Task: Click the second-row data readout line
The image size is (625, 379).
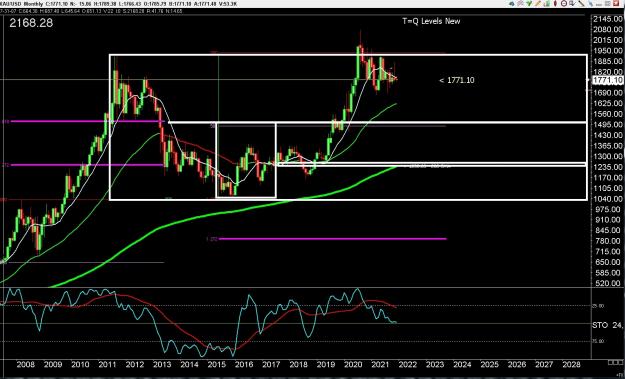Action: 91,11
